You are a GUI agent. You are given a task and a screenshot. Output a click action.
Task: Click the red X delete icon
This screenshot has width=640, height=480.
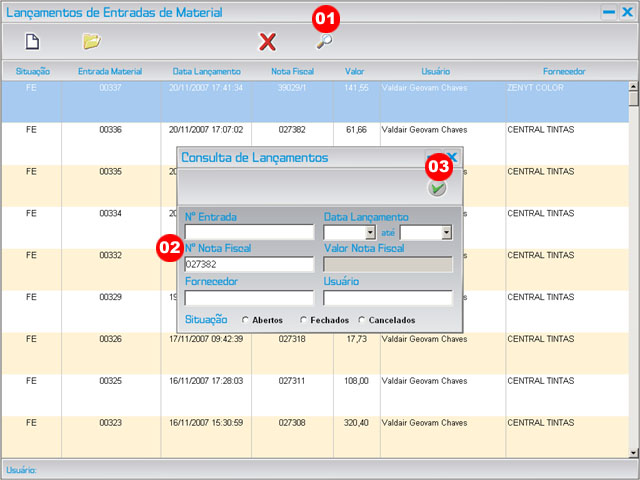pyautogui.click(x=267, y=41)
